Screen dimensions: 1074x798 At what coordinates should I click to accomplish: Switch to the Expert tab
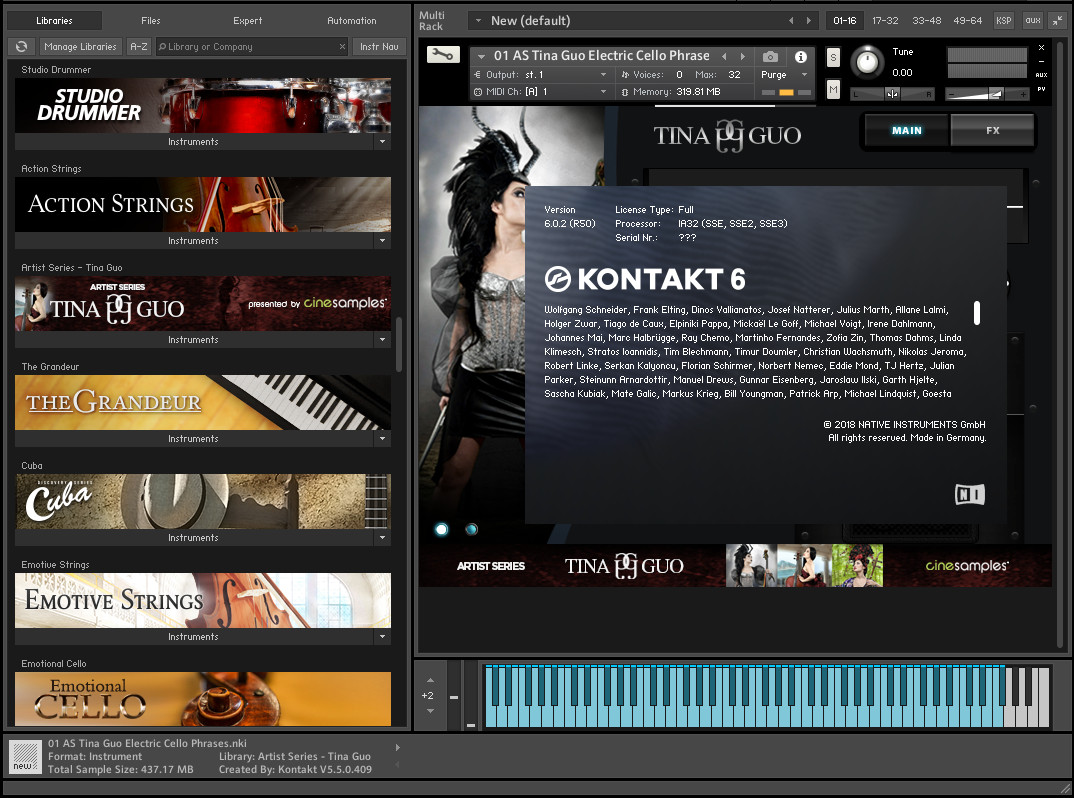(247, 21)
